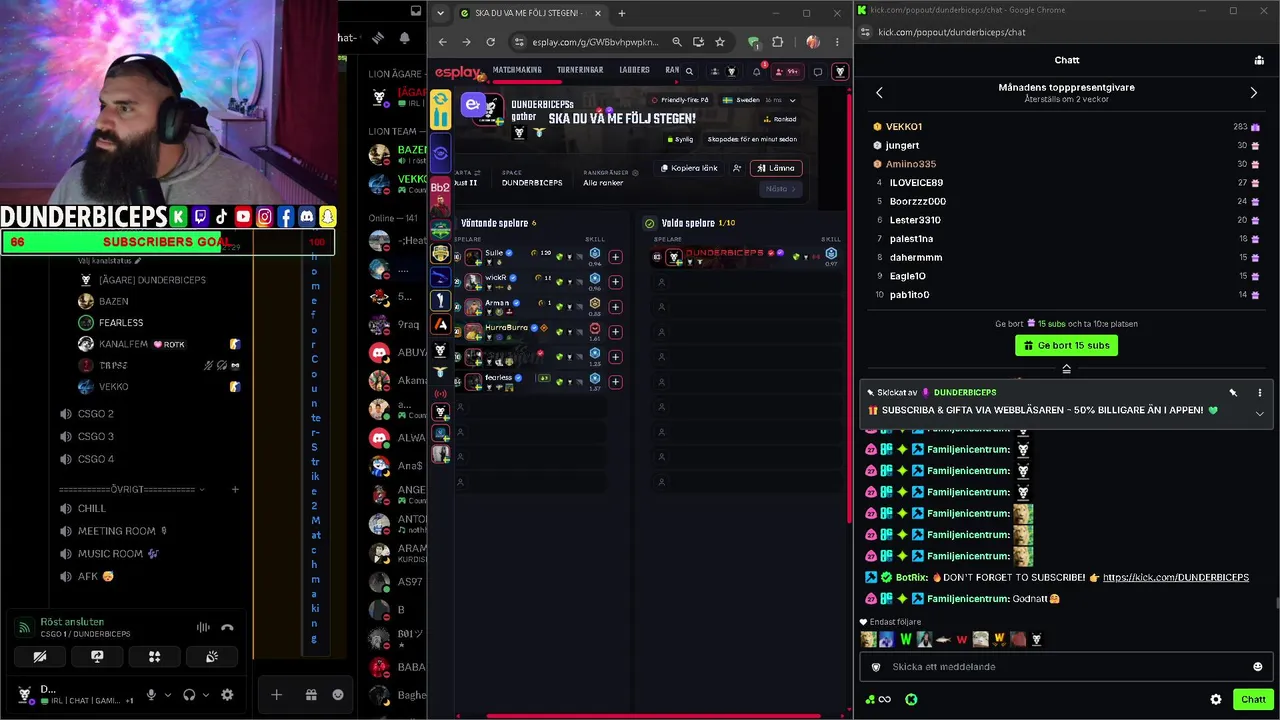This screenshot has width=1280, height=720.
Task: Toggle Discord camera button
Action: [x=40, y=657]
